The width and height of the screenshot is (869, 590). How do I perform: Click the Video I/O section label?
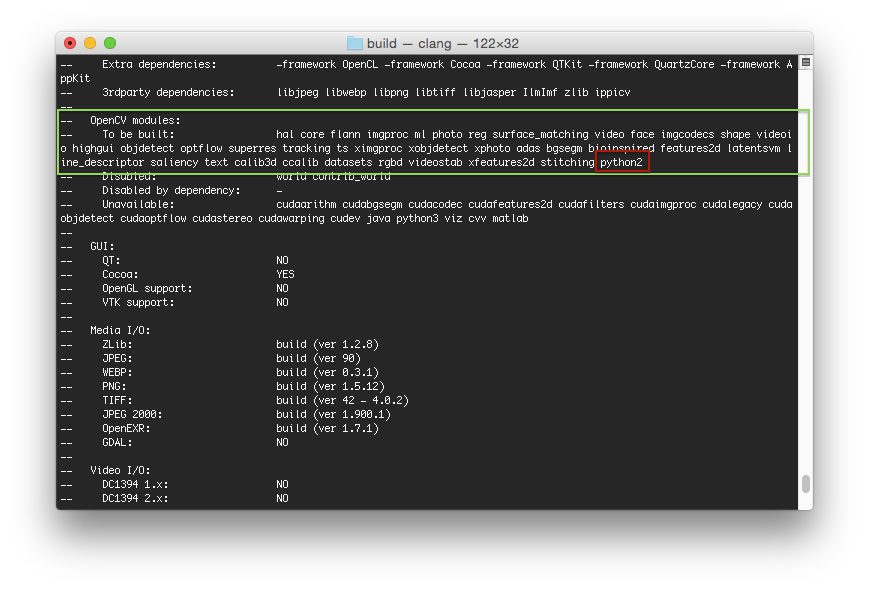pyautogui.click(x=119, y=469)
